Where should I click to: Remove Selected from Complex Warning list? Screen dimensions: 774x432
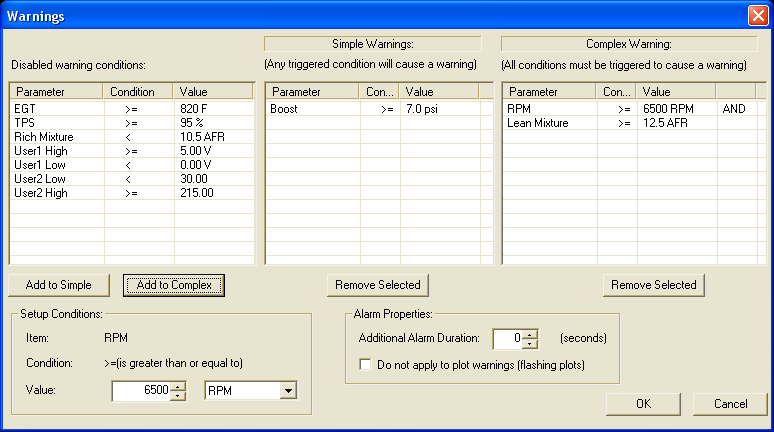(654, 285)
